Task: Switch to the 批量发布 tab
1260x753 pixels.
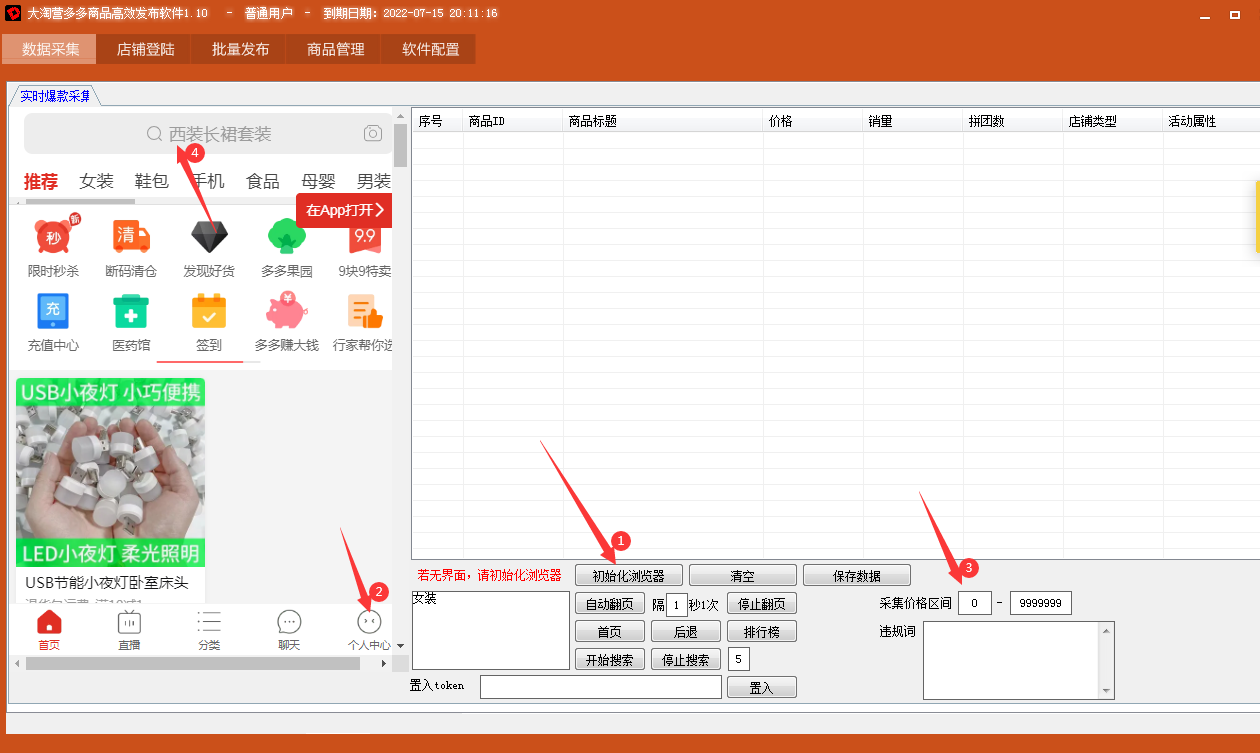Action: (240, 49)
